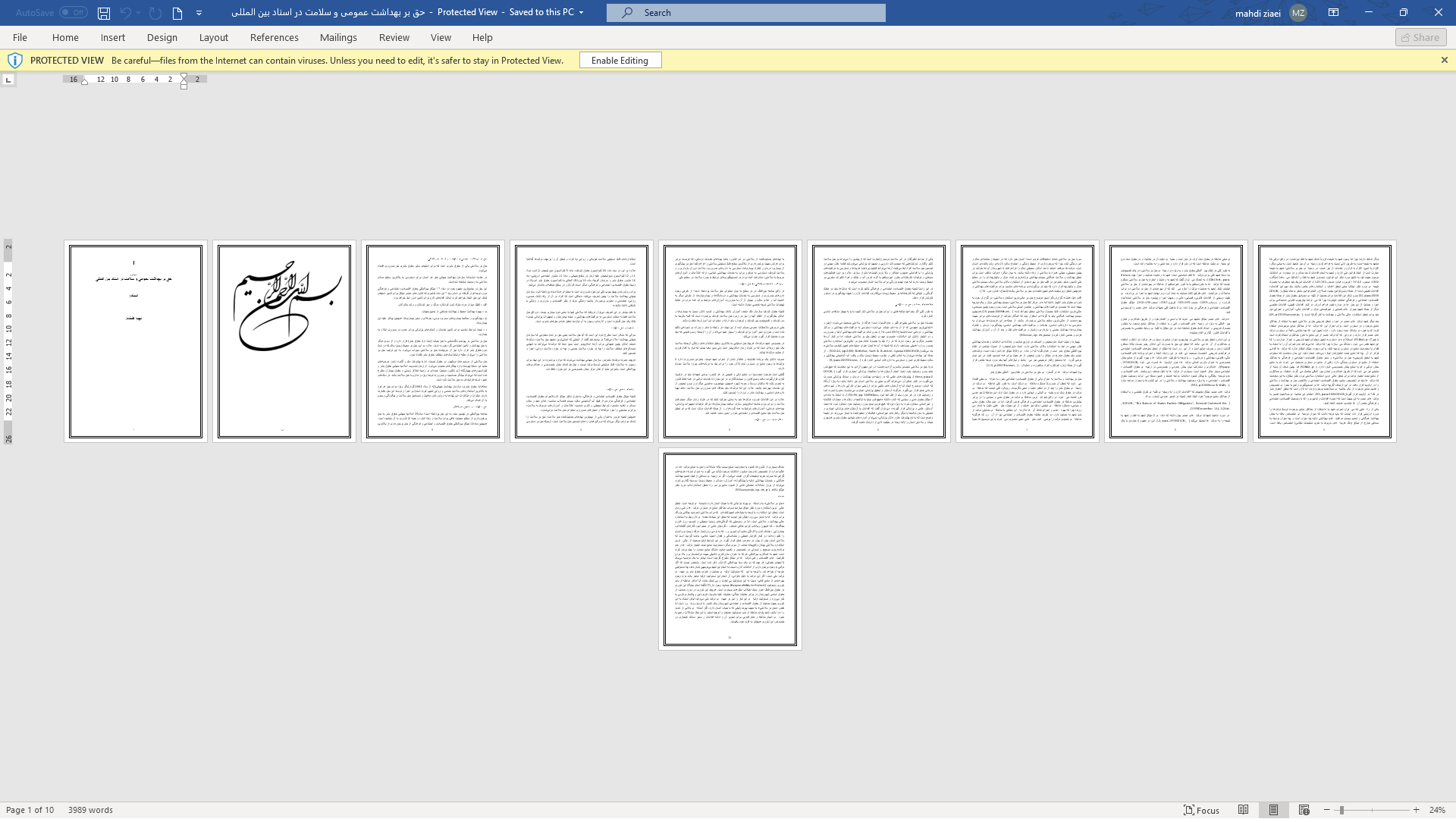The image size is (1456, 819).
Task: Open the 24% zoom level dialog
Action: click(x=1437, y=810)
